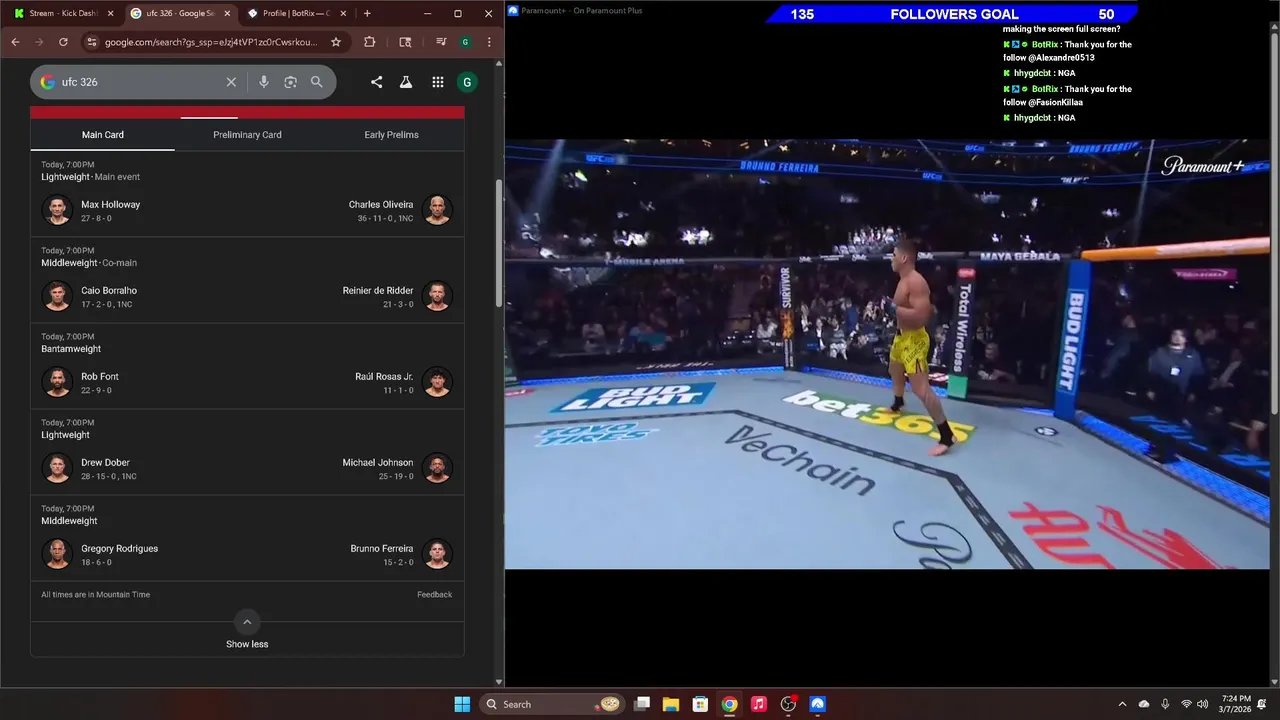1280x720 pixels.
Task: Open Drew Dober fighter photo
Action: click(x=57, y=468)
